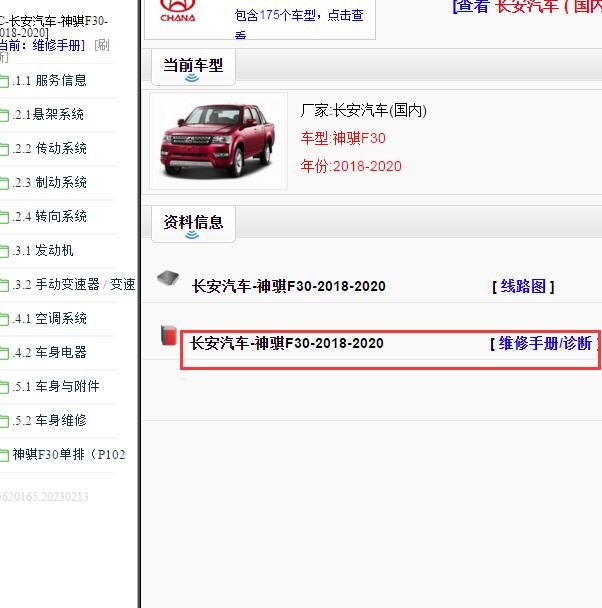Viewport: 602px width, 608px height.
Task: Click the red repair manual book icon
Action: (x=169, y=335)
